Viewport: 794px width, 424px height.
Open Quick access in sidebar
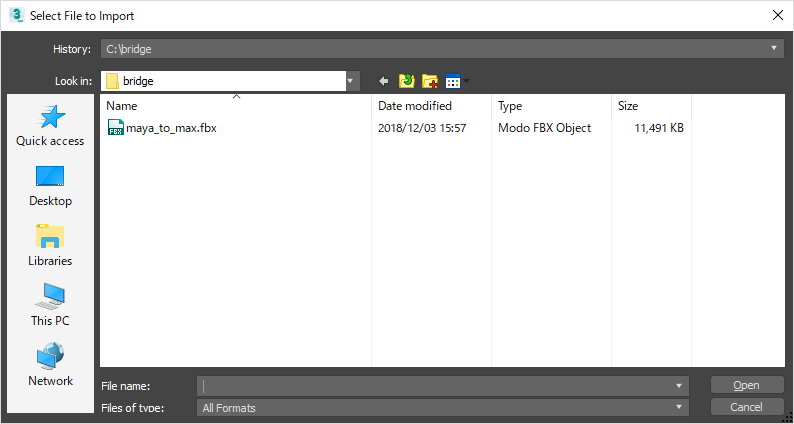(x=50, y=126)
